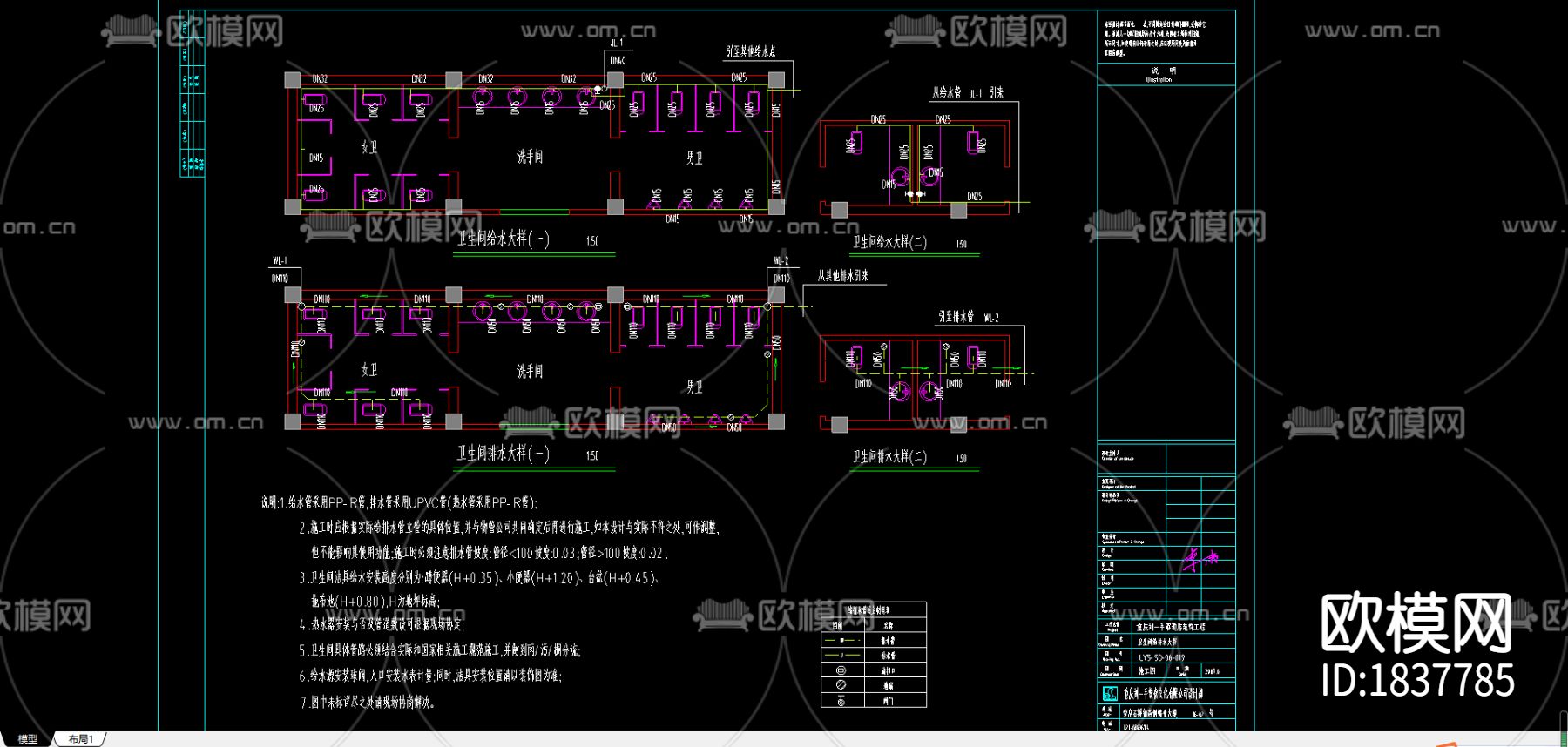Click the valve symbol in the legend table
Viewport: 1568px width, 747px height.
pos(841,700)
